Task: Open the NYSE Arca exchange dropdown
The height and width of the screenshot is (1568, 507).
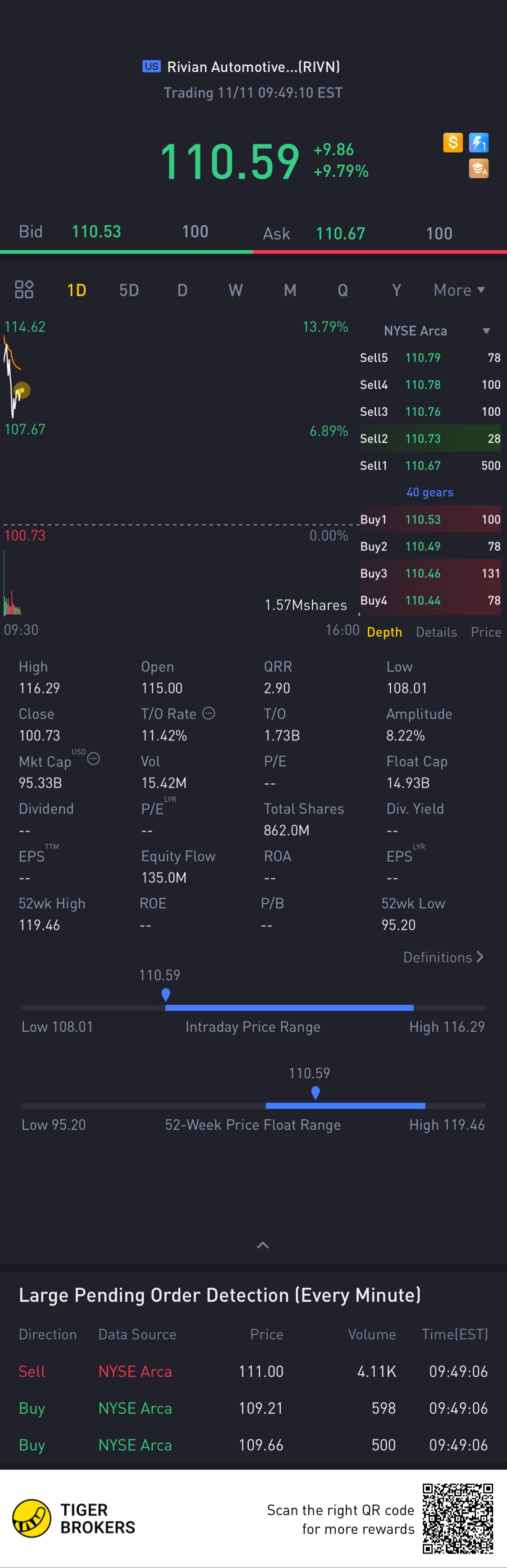Action: [436, 331]
